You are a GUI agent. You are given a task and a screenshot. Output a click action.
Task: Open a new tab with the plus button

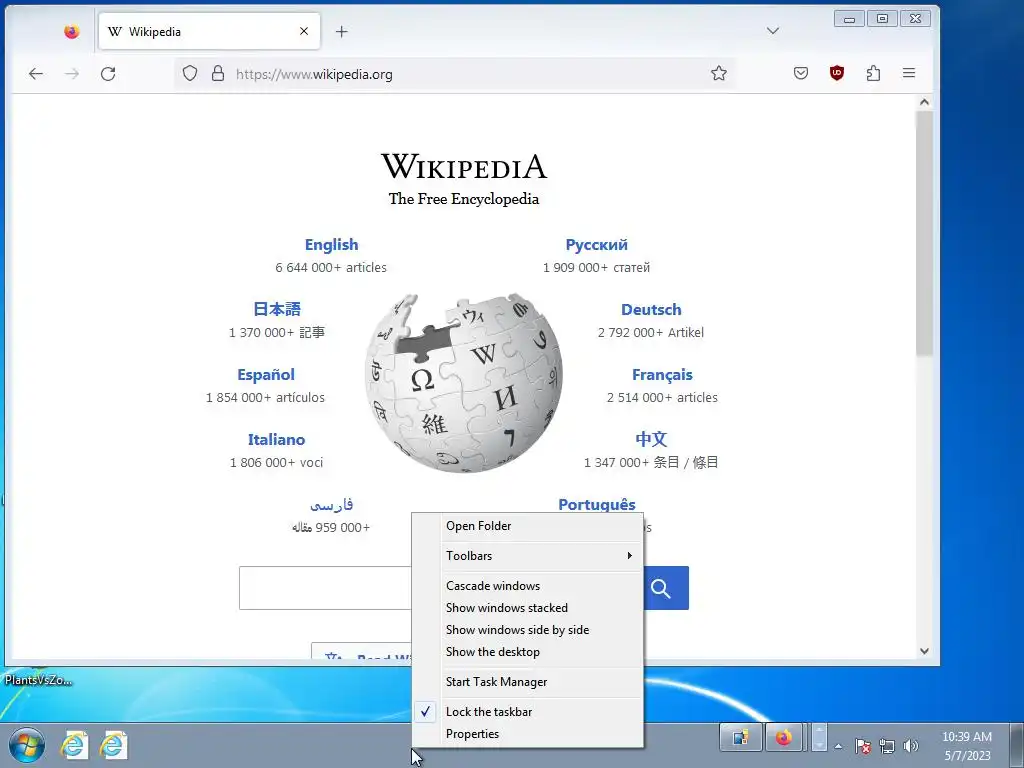click(x=342, y=31)
